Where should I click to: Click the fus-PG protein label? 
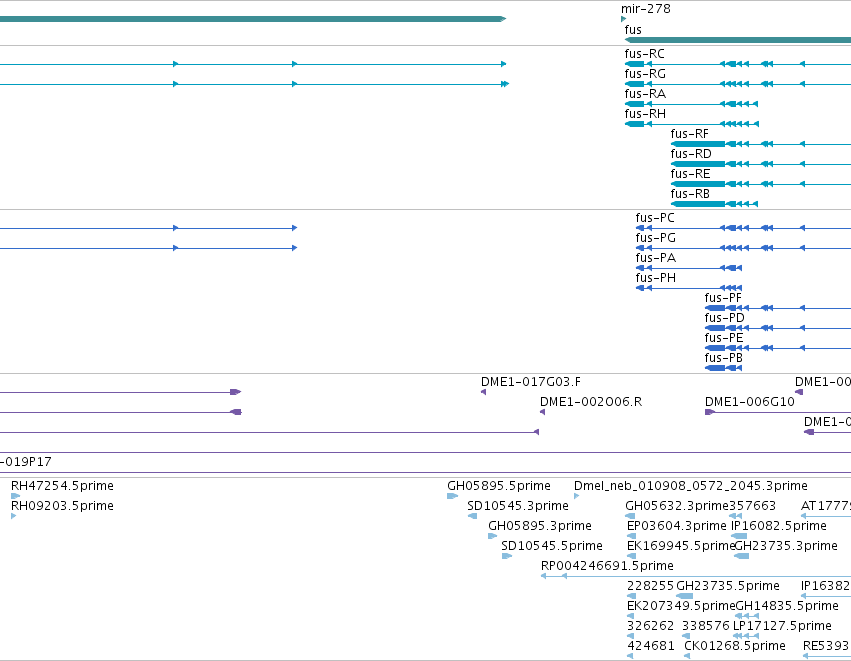pos(656,238)
